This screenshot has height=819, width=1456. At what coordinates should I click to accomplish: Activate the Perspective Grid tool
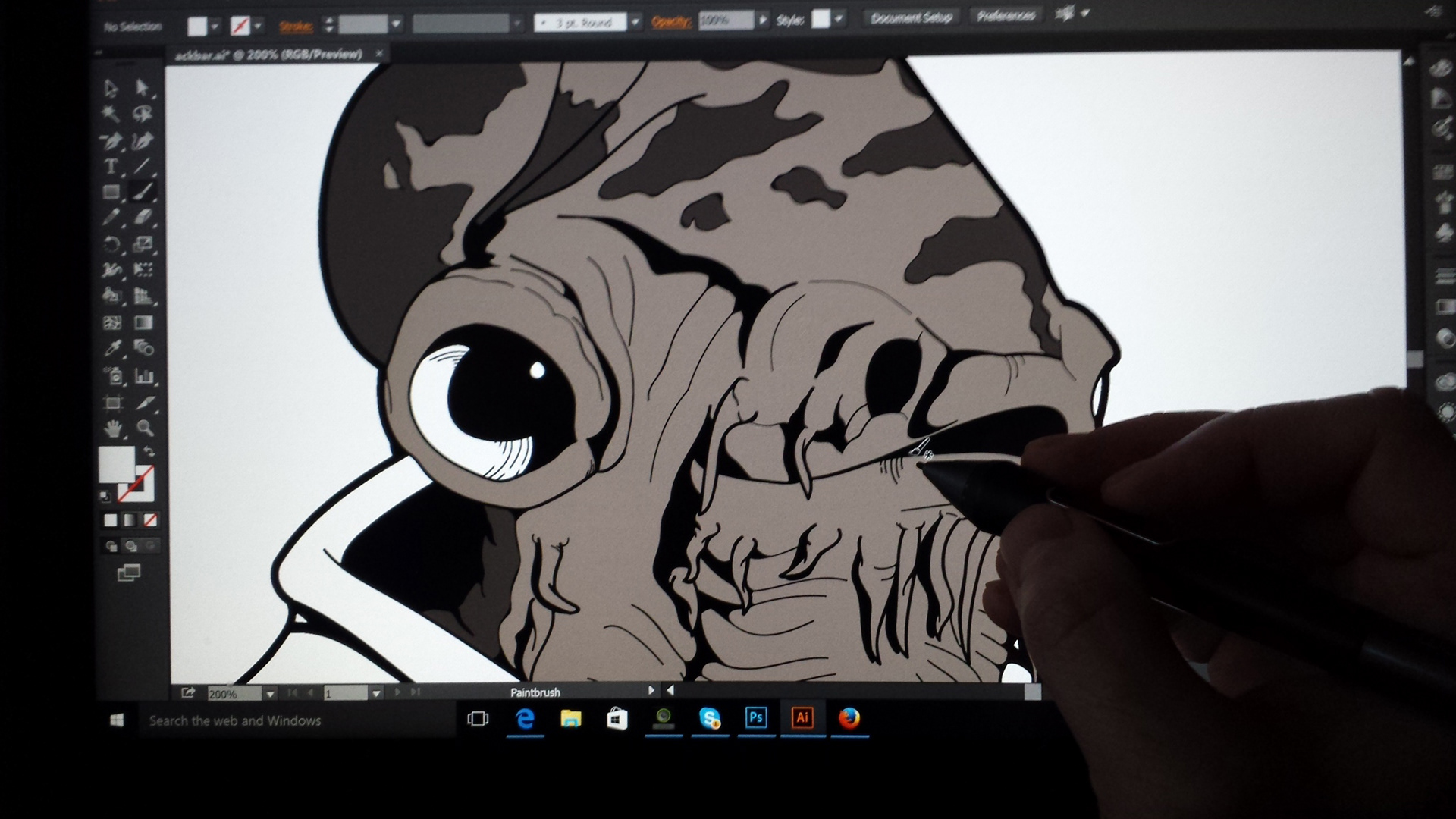click(x=143, y=296)
